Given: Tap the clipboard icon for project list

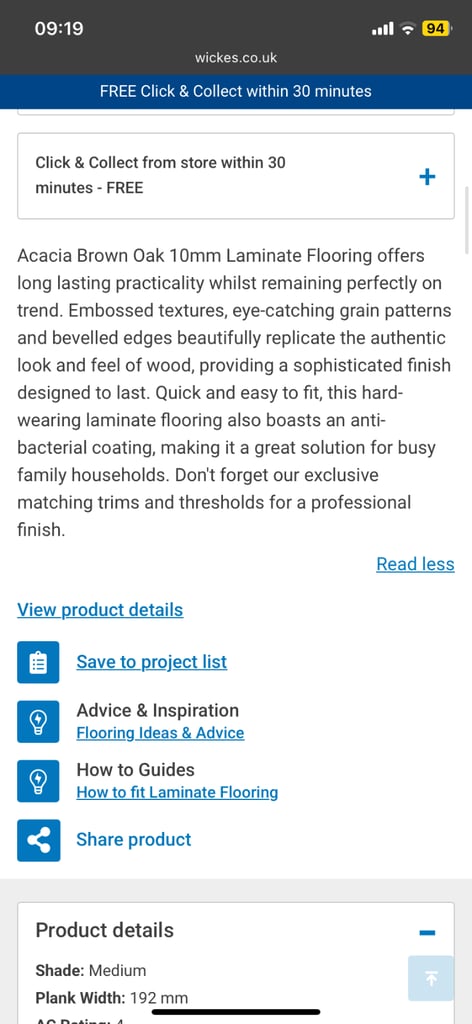Looking at the screenshot, I should 38,662.
